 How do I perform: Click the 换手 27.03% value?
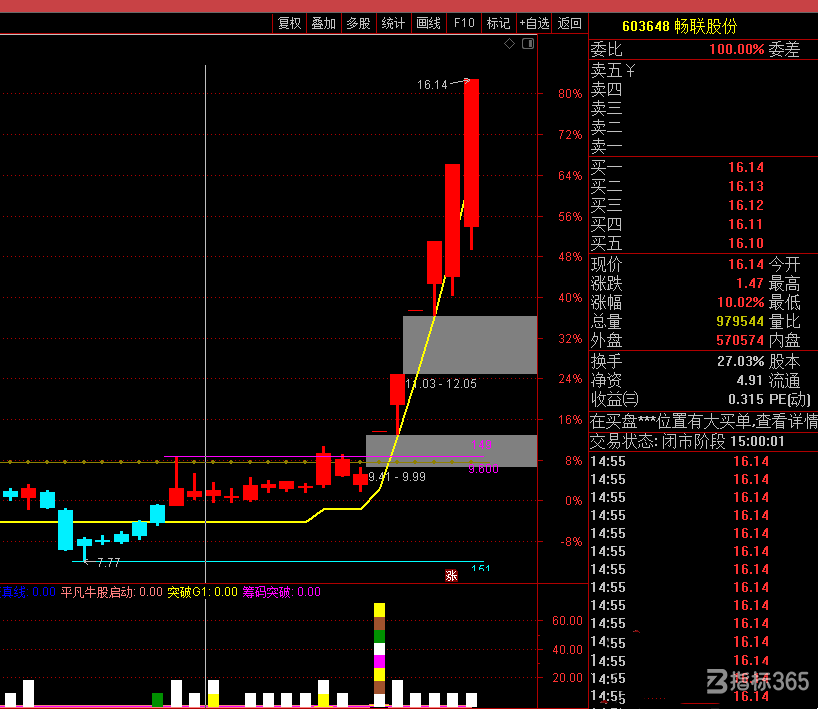741,362
